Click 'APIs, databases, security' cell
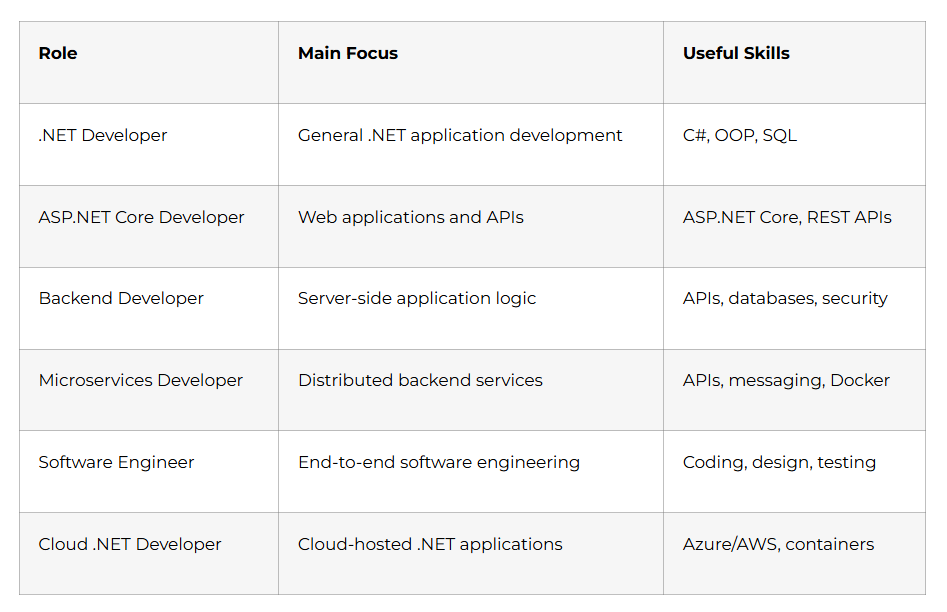Image resolution: width=947 pixels, height=612 pixels. pos(794,308)
